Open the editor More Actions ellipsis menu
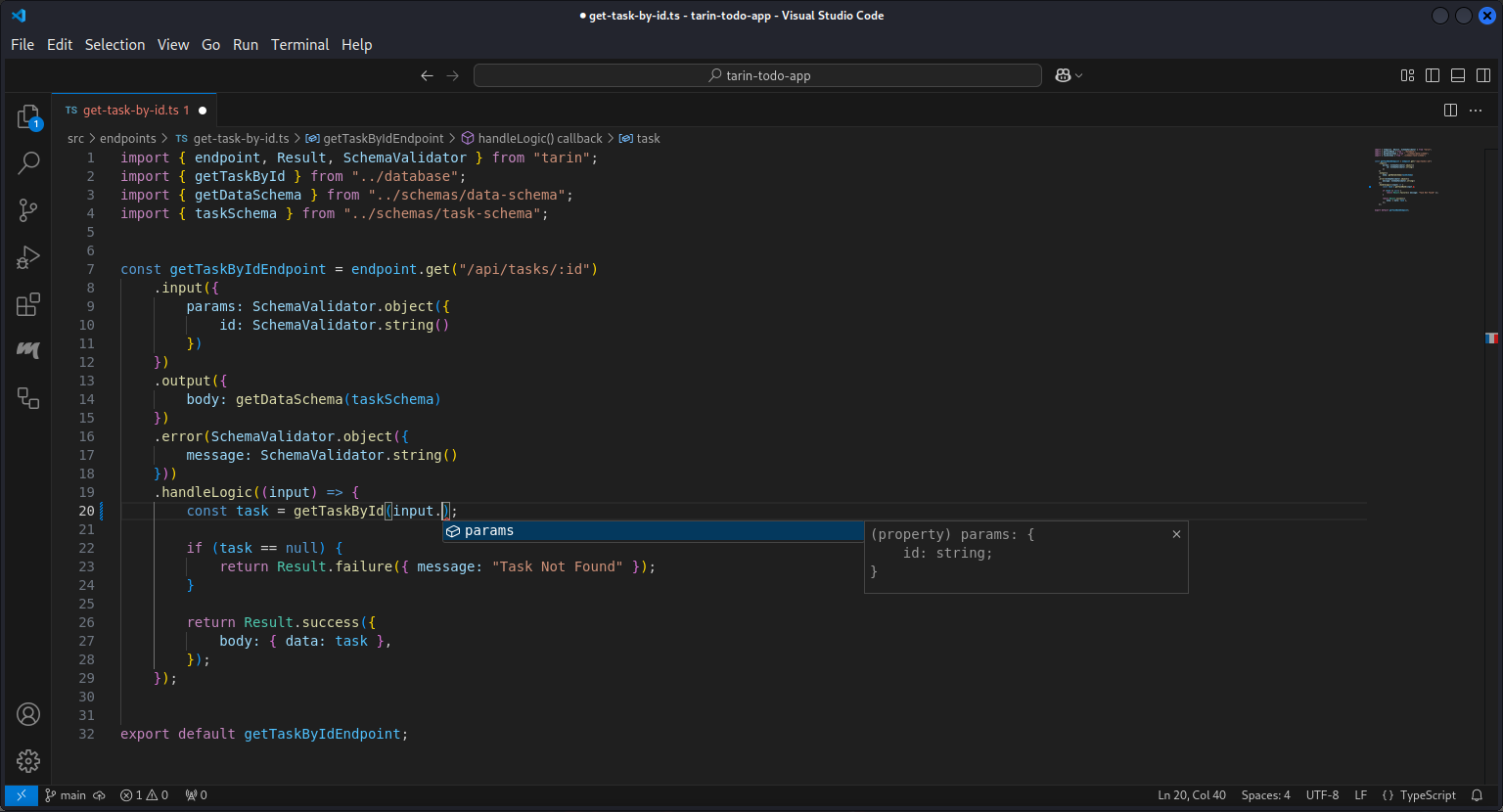 coord(1476,111)
